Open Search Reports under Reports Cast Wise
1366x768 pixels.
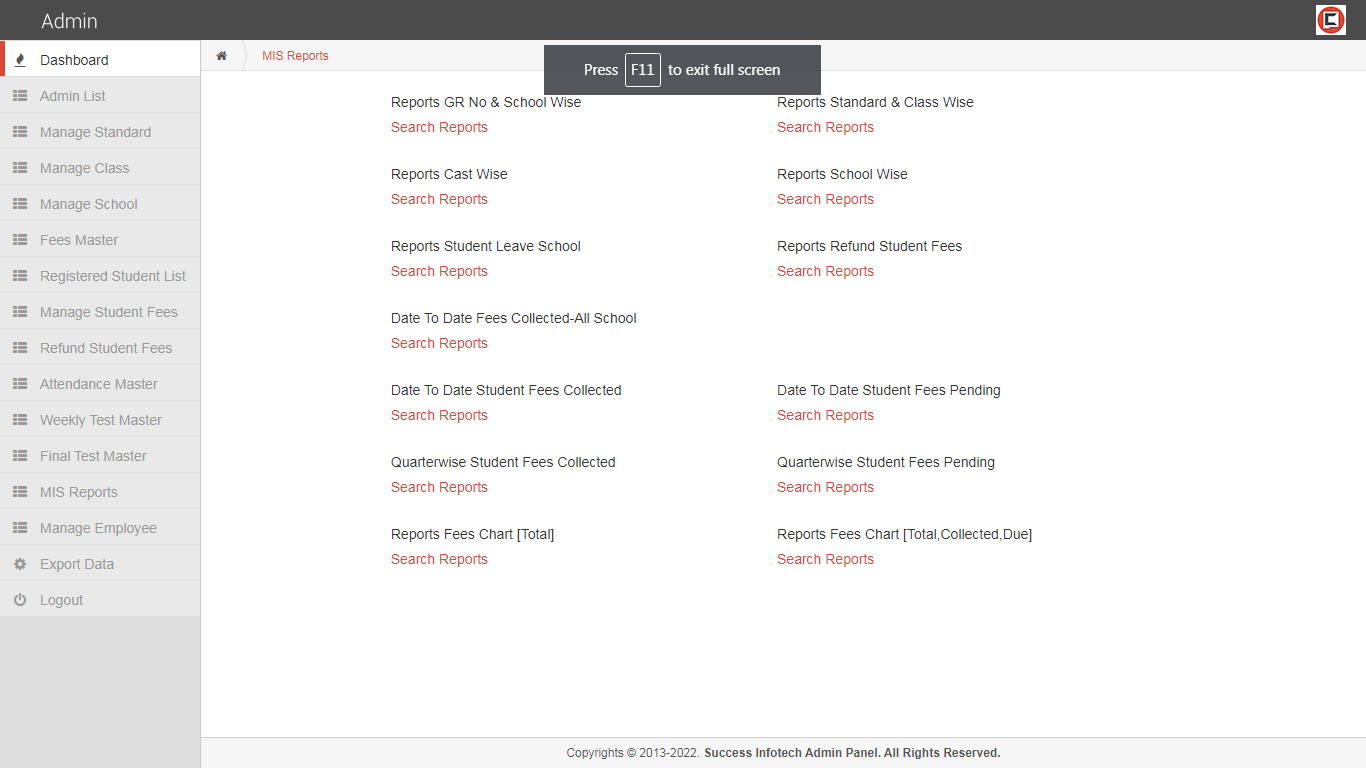tap(439, 199)
